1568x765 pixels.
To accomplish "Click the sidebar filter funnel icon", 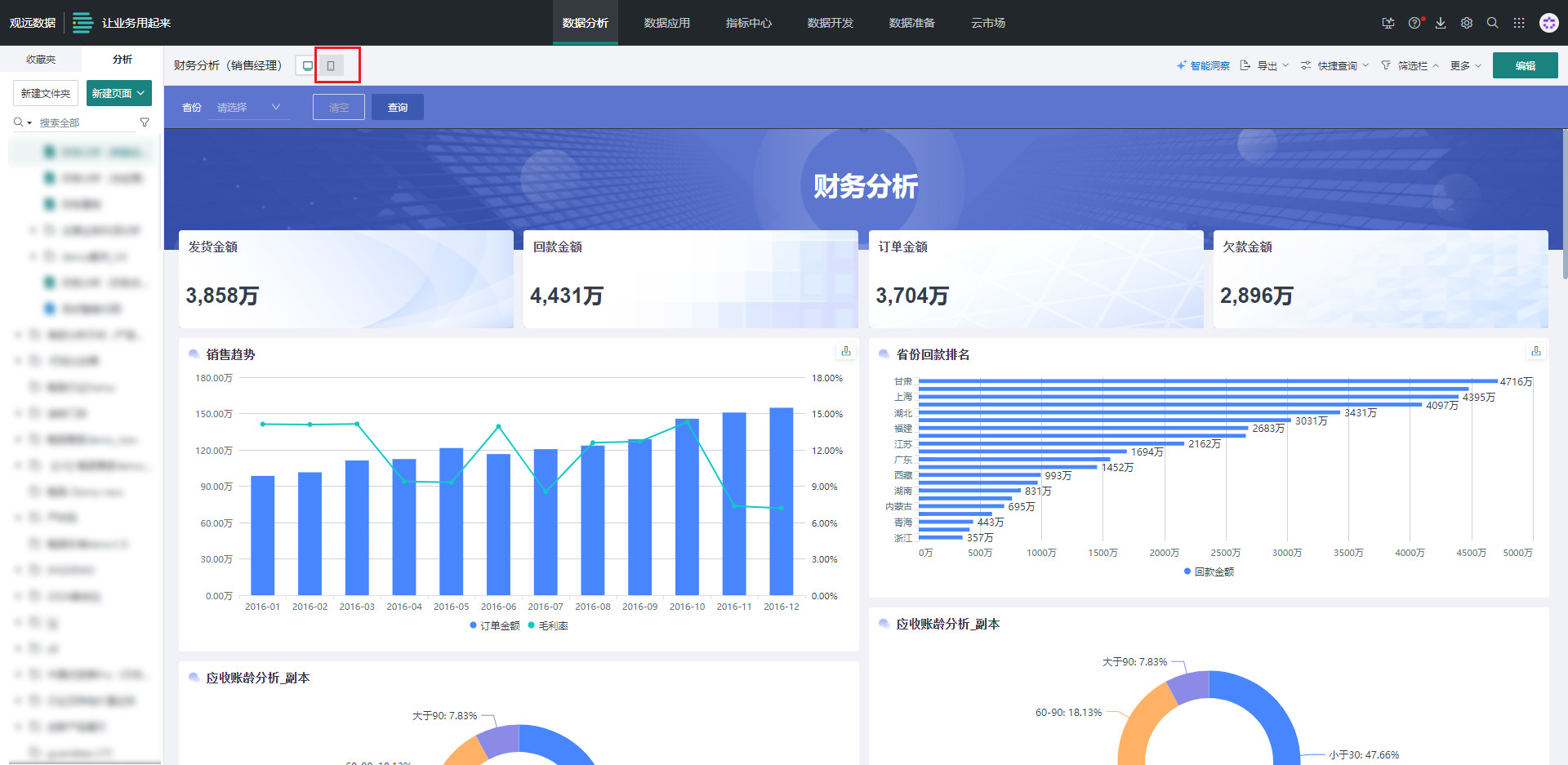I will 145,122.
